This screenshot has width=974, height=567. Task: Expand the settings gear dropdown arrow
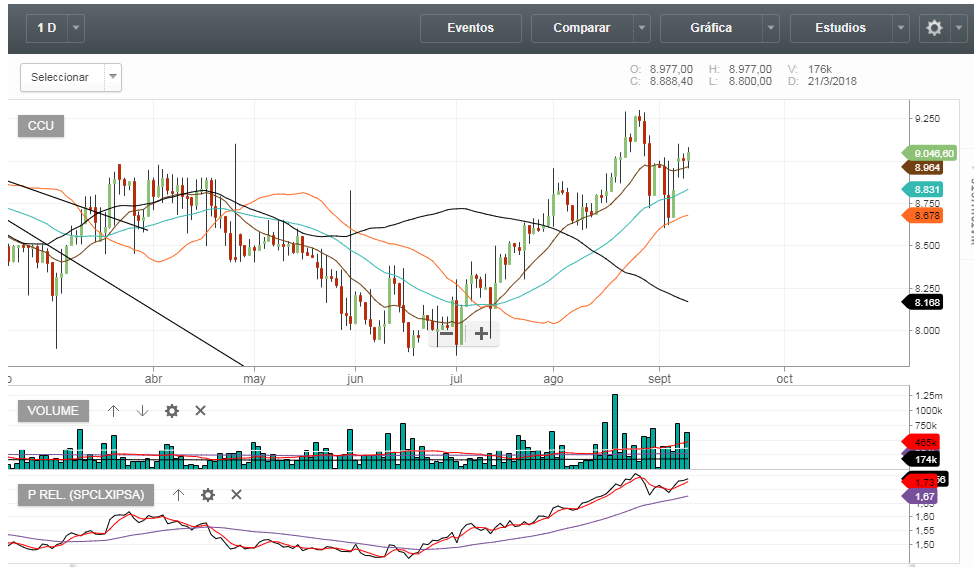click(958, 28)
